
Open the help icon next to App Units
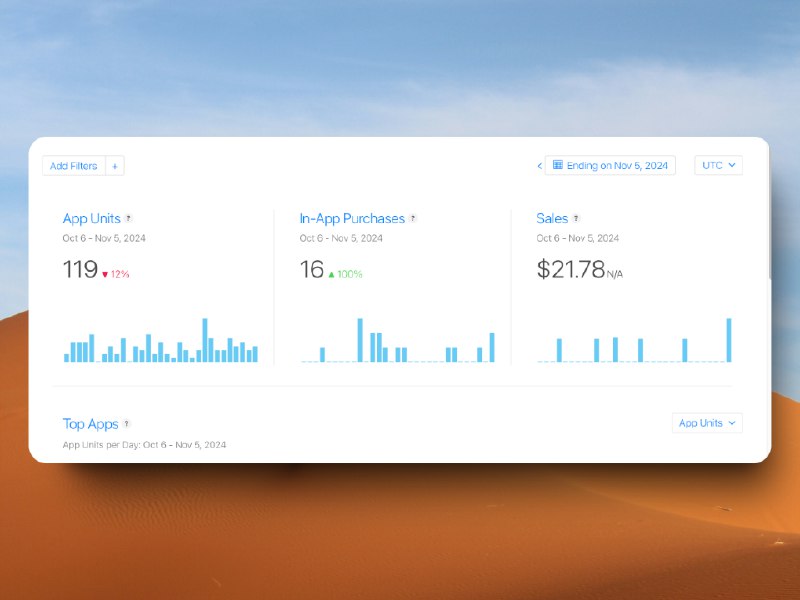129,218
